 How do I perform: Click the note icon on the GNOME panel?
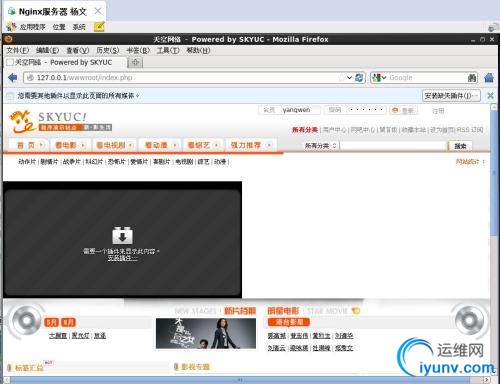99,26
